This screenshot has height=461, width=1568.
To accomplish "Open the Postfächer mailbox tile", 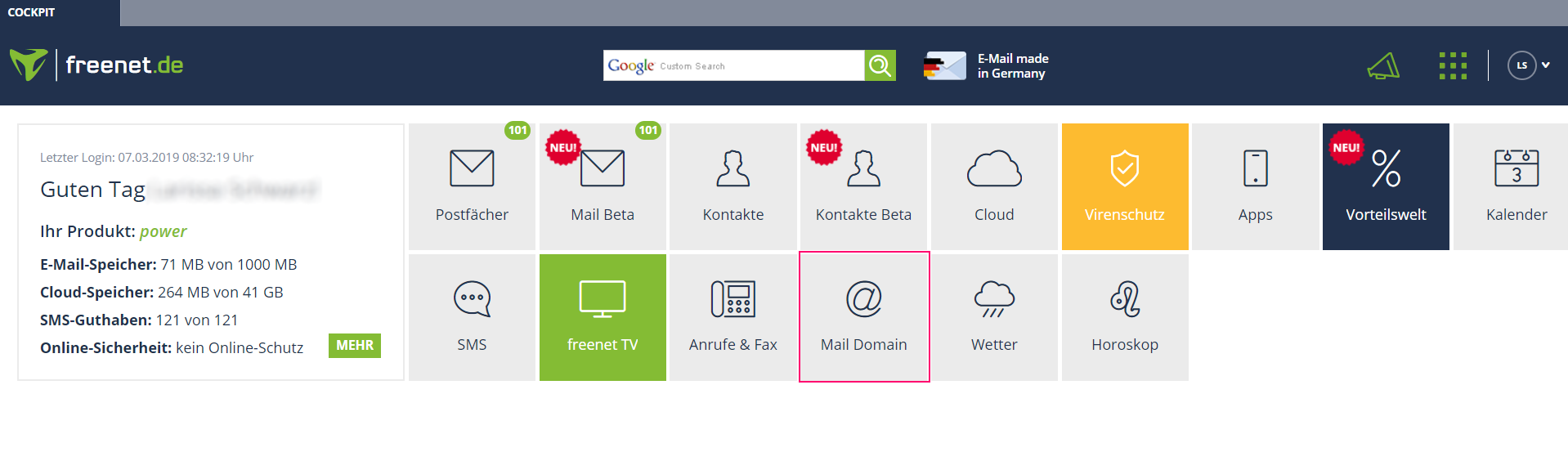I will tap(472, 186).
